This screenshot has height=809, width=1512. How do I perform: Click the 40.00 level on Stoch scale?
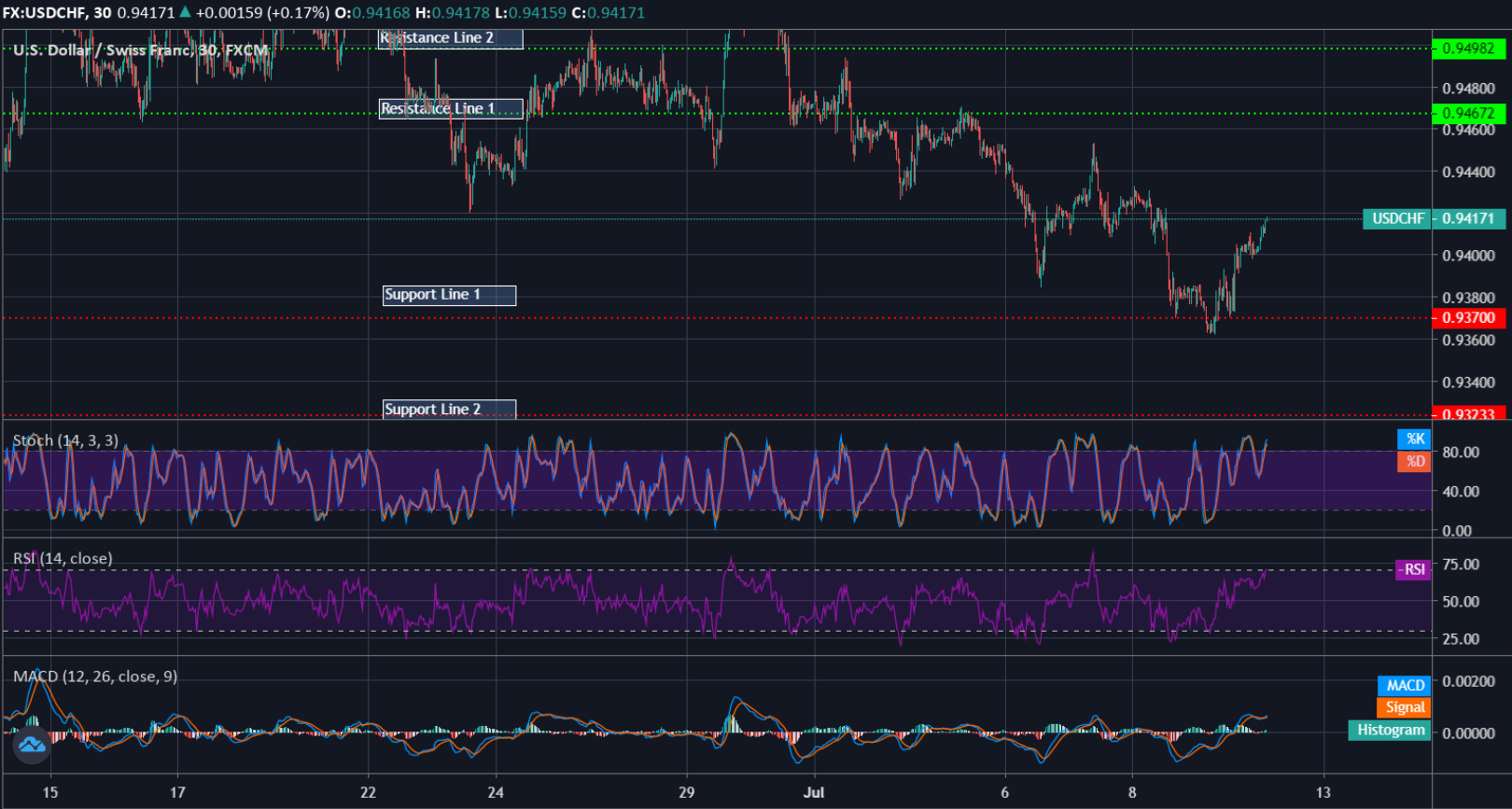pos(1461,492)
